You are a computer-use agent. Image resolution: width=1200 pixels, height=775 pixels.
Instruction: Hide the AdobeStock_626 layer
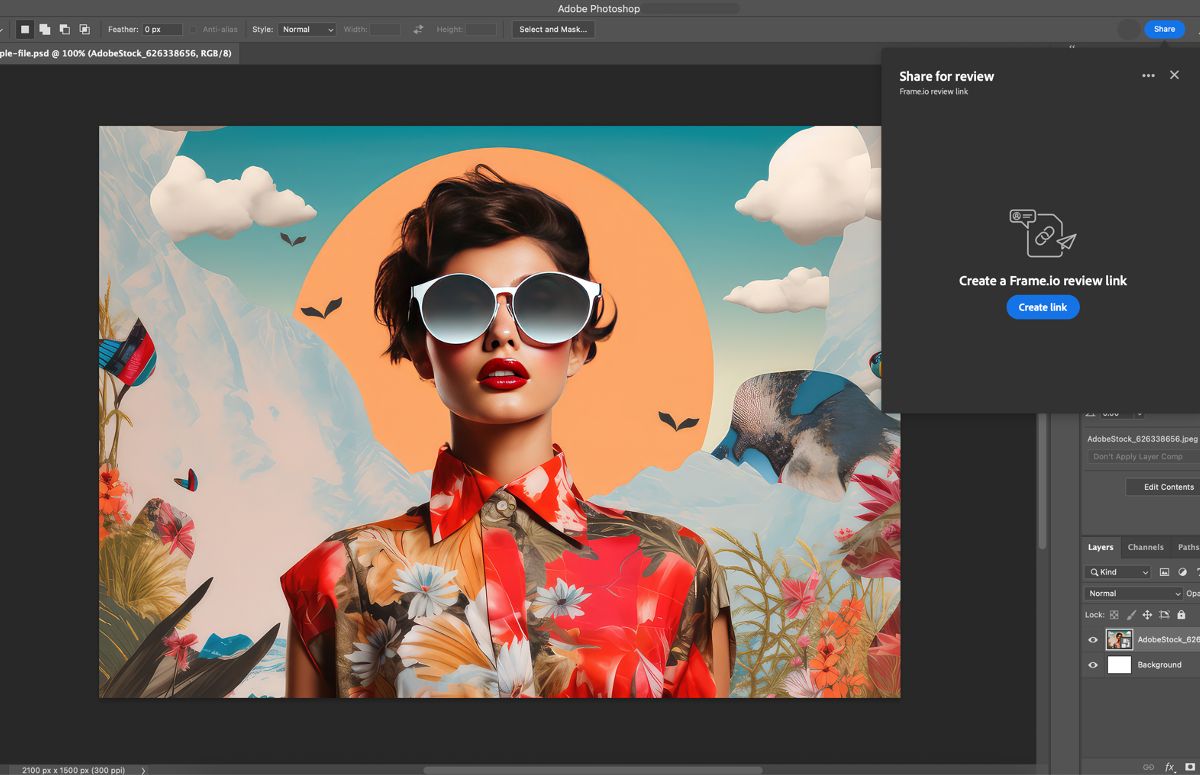coord(1093,639)
